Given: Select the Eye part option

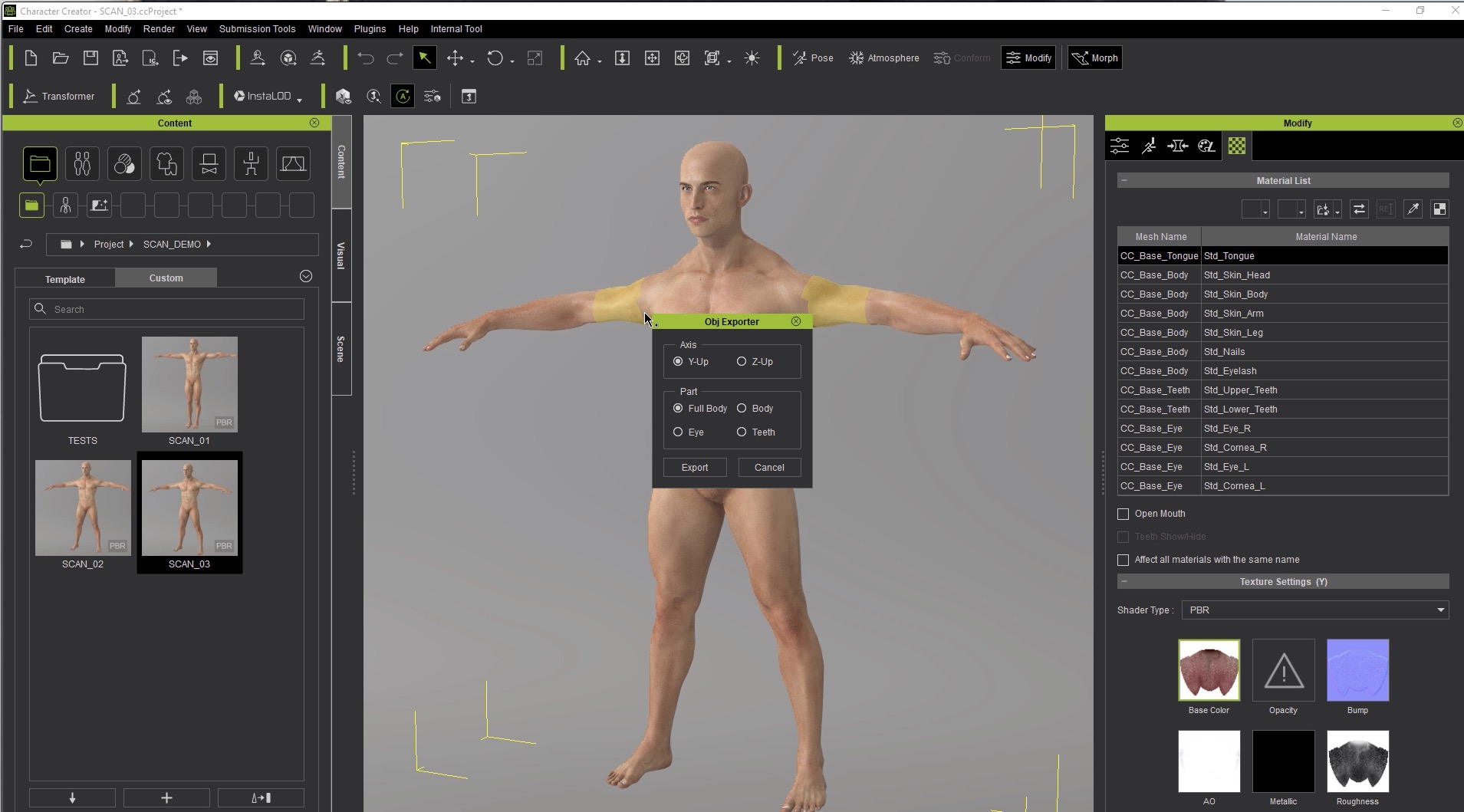Looking at the screenshot, I should (x=688, y=432).
